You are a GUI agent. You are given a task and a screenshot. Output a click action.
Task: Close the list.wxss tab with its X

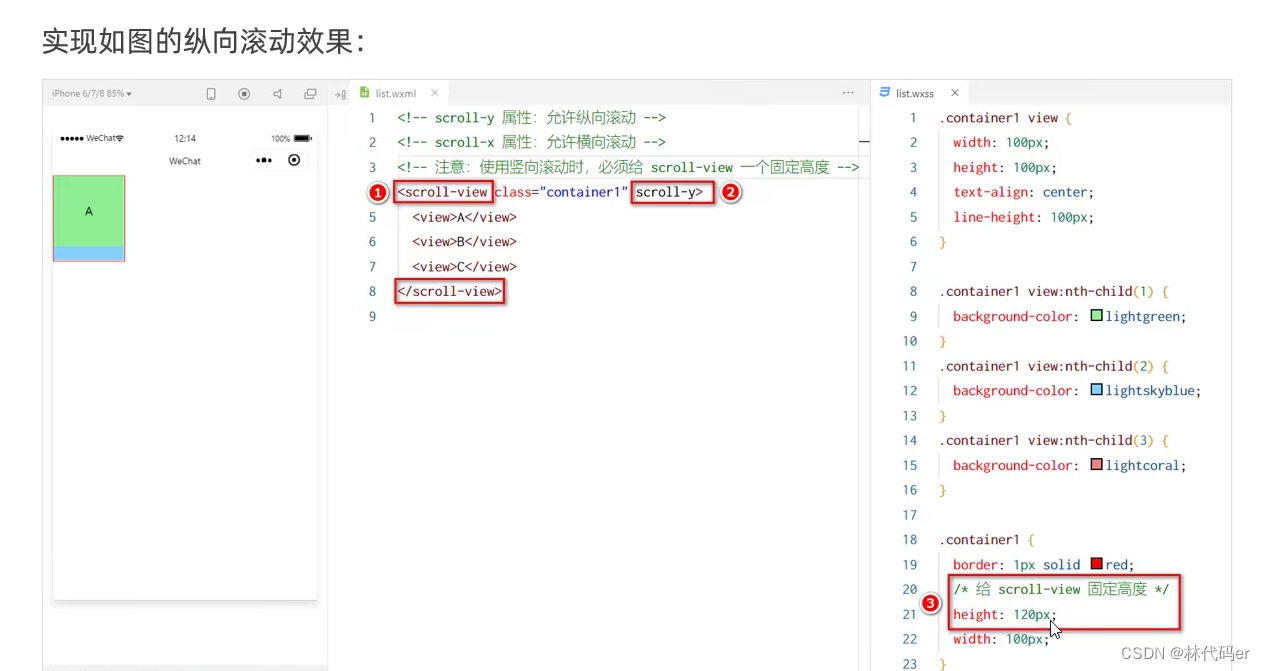pos(954,92)
